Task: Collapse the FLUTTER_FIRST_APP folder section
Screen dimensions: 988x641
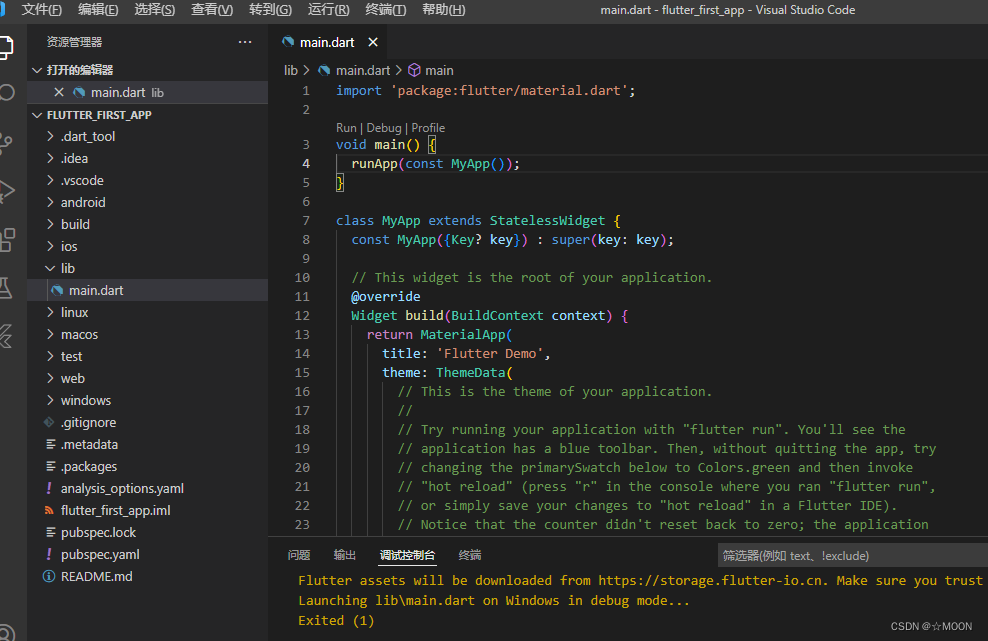Action: (x=37, y=115)
